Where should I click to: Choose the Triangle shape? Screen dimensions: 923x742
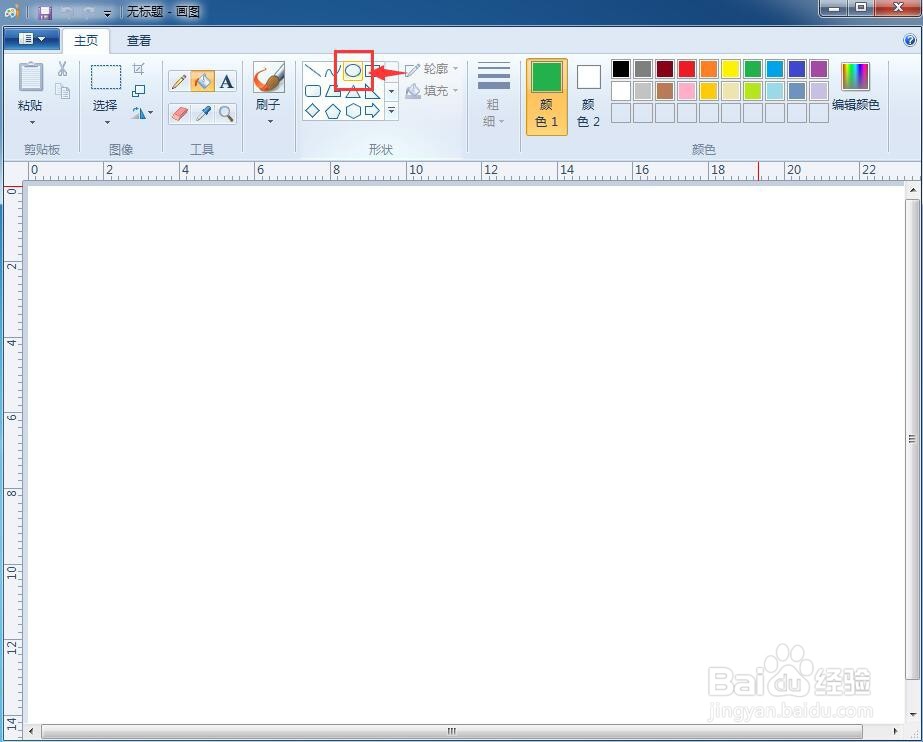point(353,91)
